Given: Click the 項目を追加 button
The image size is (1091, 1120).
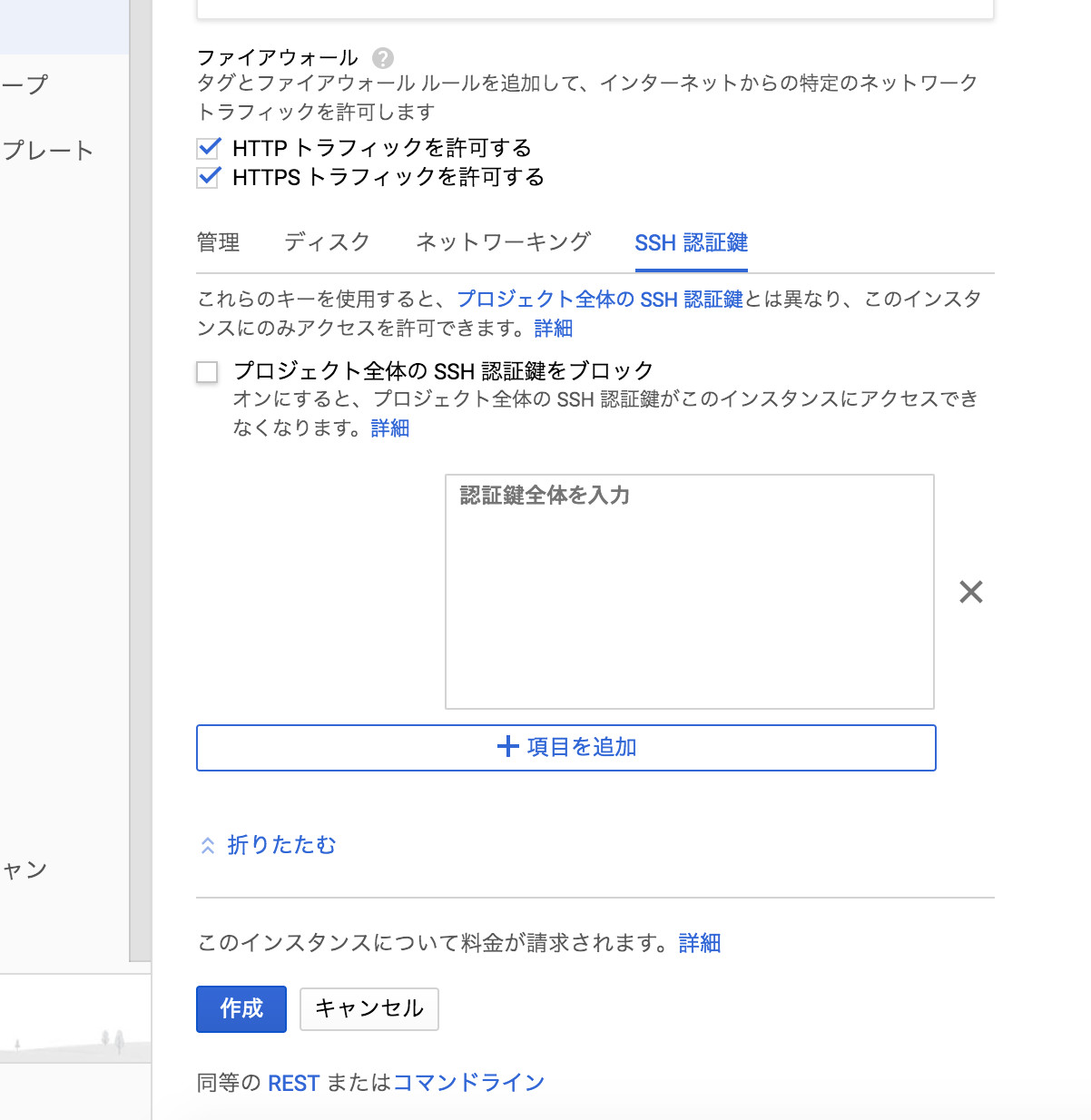Looking at the screenshot, I should coord(565,747).
